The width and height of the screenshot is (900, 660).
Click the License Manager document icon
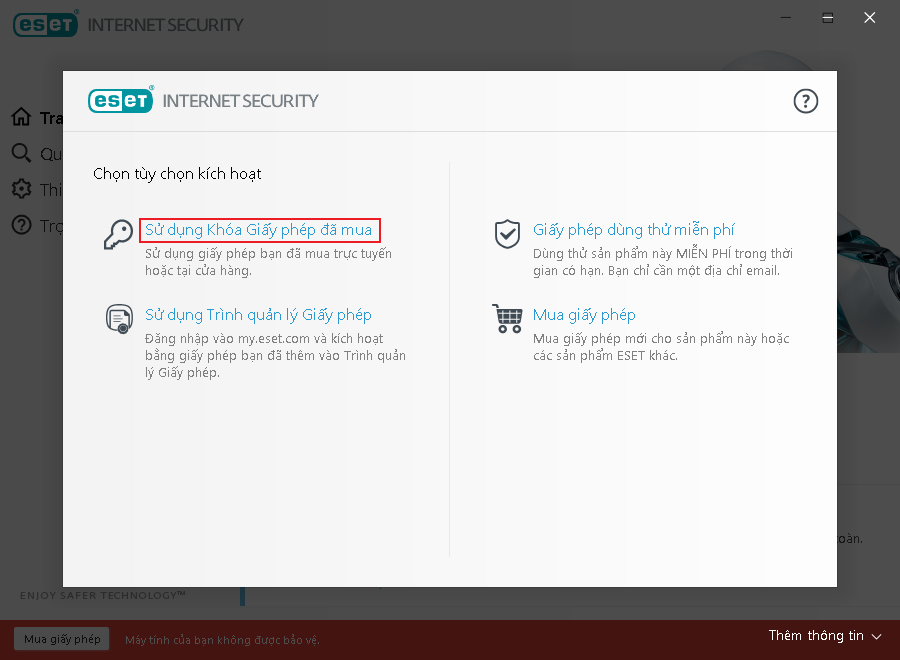pyautogui.click(x=119, y=319)
